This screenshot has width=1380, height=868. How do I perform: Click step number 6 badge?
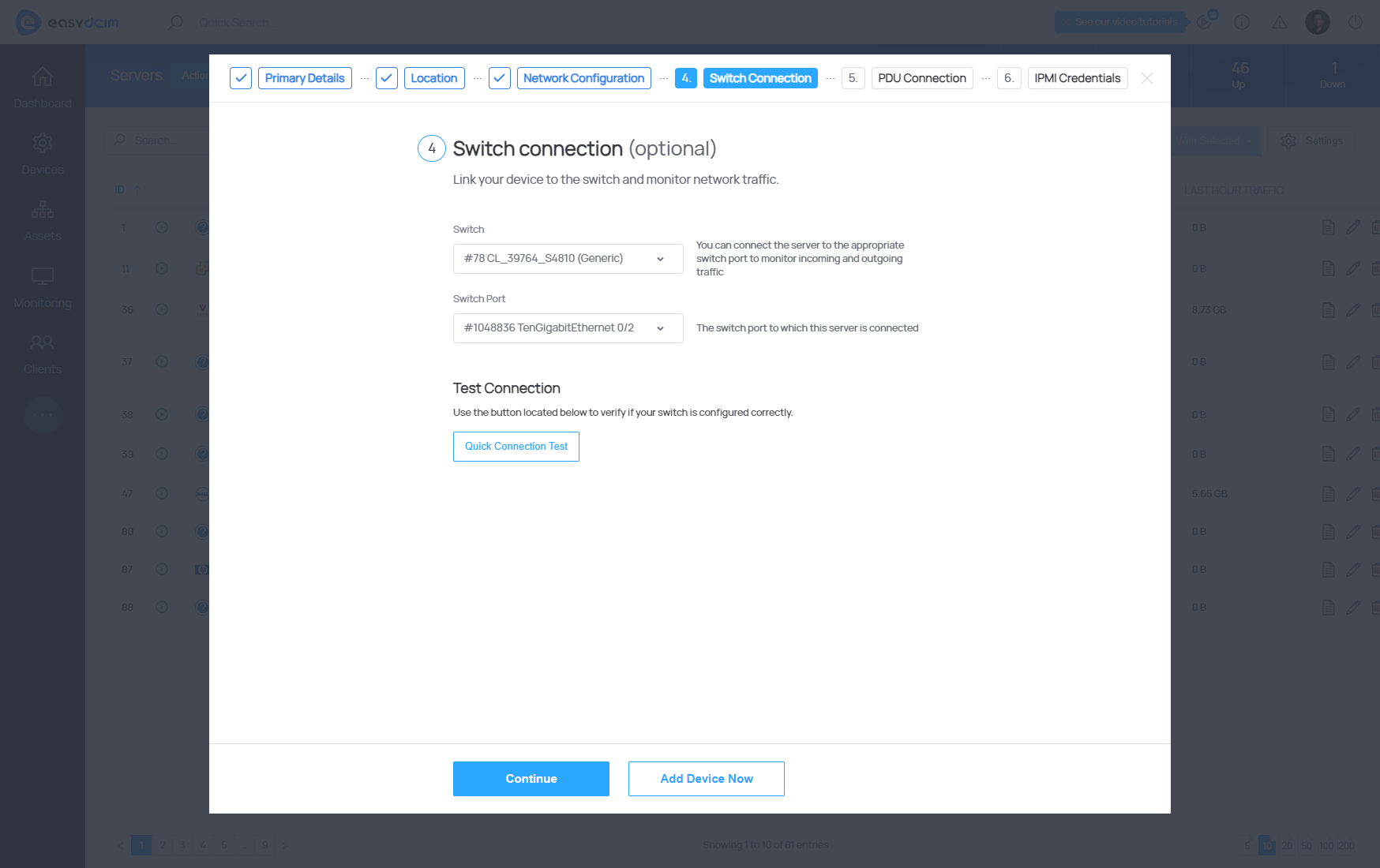click(1009, 78)
